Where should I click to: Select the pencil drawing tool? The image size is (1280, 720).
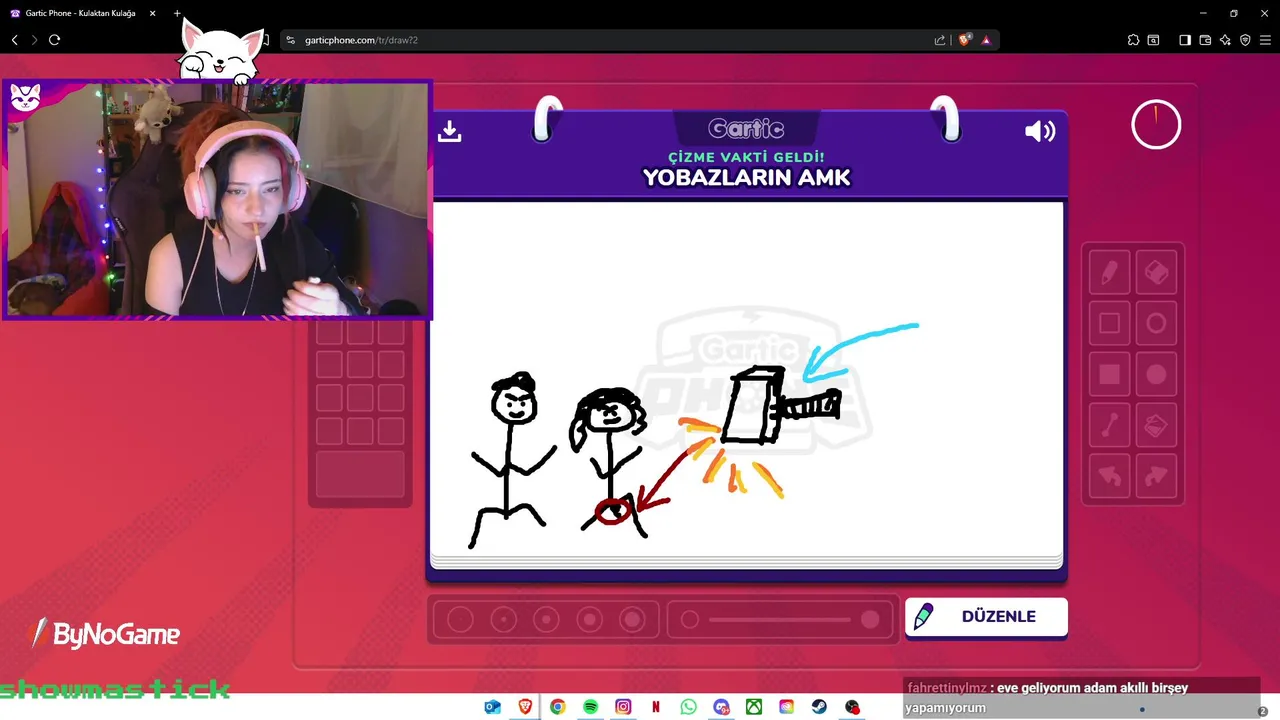point(1110,272)
